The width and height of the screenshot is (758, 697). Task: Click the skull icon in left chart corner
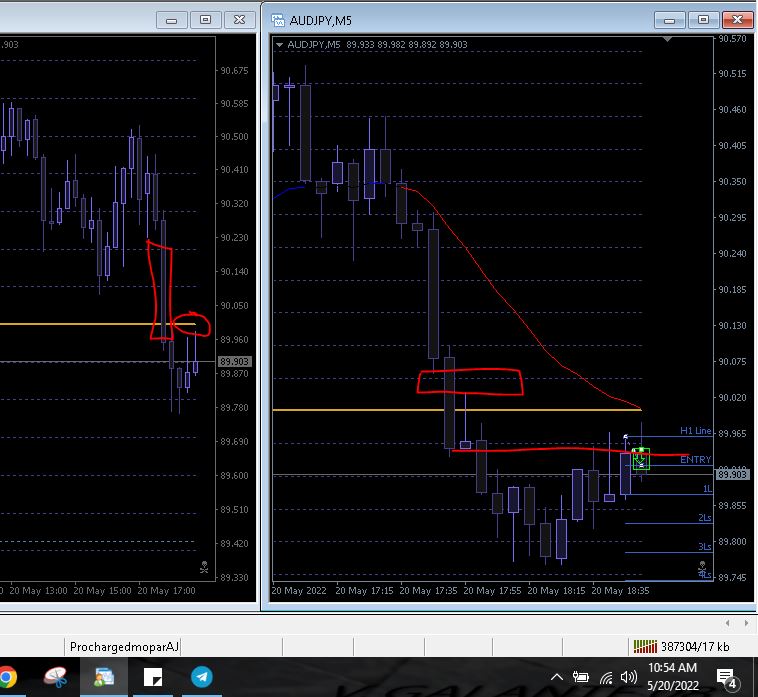coord(204,567)
